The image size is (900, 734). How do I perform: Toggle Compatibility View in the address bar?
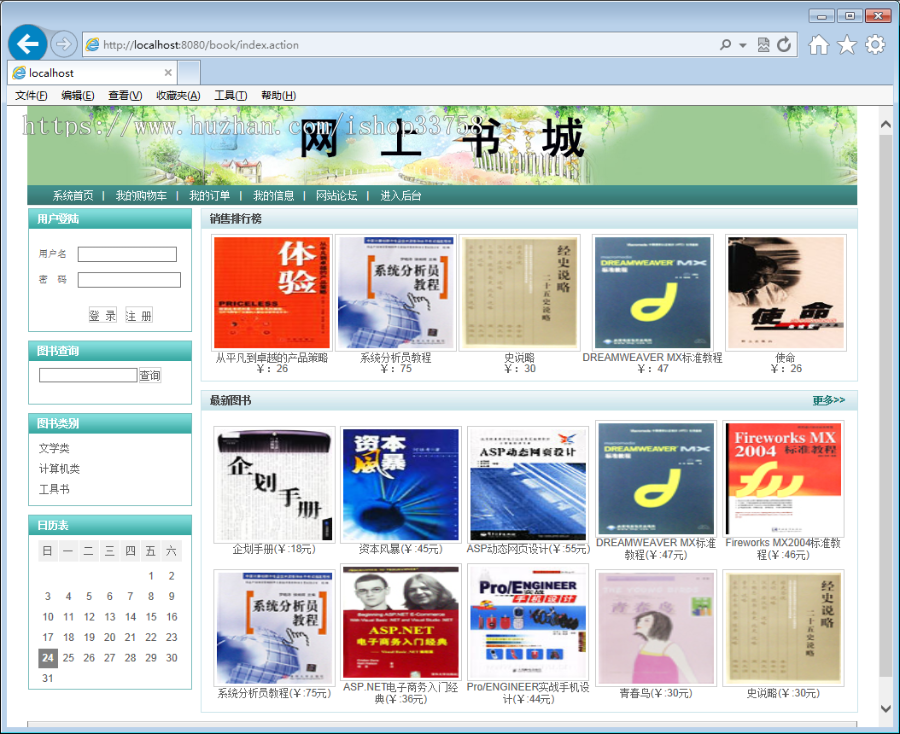[762, 45]
